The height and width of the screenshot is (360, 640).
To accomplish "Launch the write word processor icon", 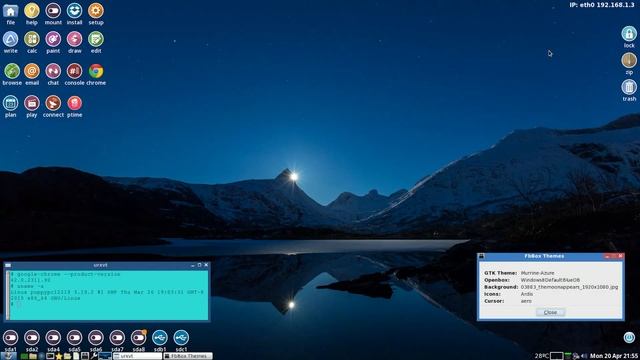I will [11, 39].
